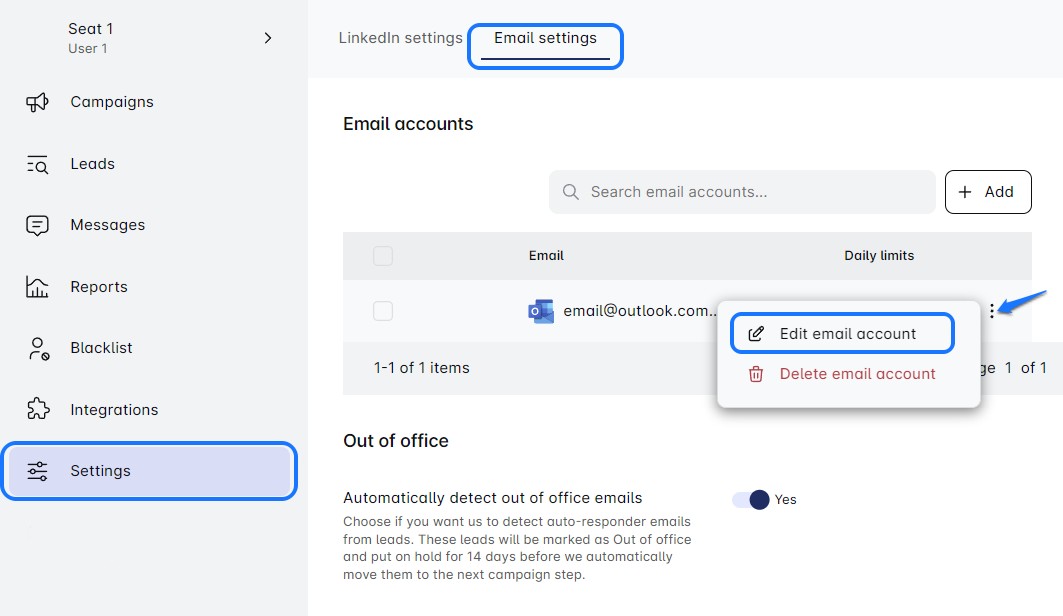Disable automatic out of office detection toggle
The width and height of the screenshot is (1063, 616).
pos(751,499)
